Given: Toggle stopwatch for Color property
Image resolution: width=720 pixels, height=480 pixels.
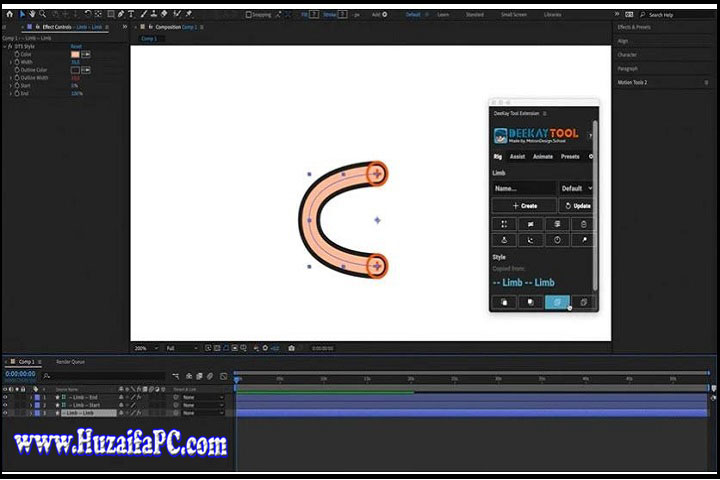Looking at the screenshot, I should click(x=17, y=54).
